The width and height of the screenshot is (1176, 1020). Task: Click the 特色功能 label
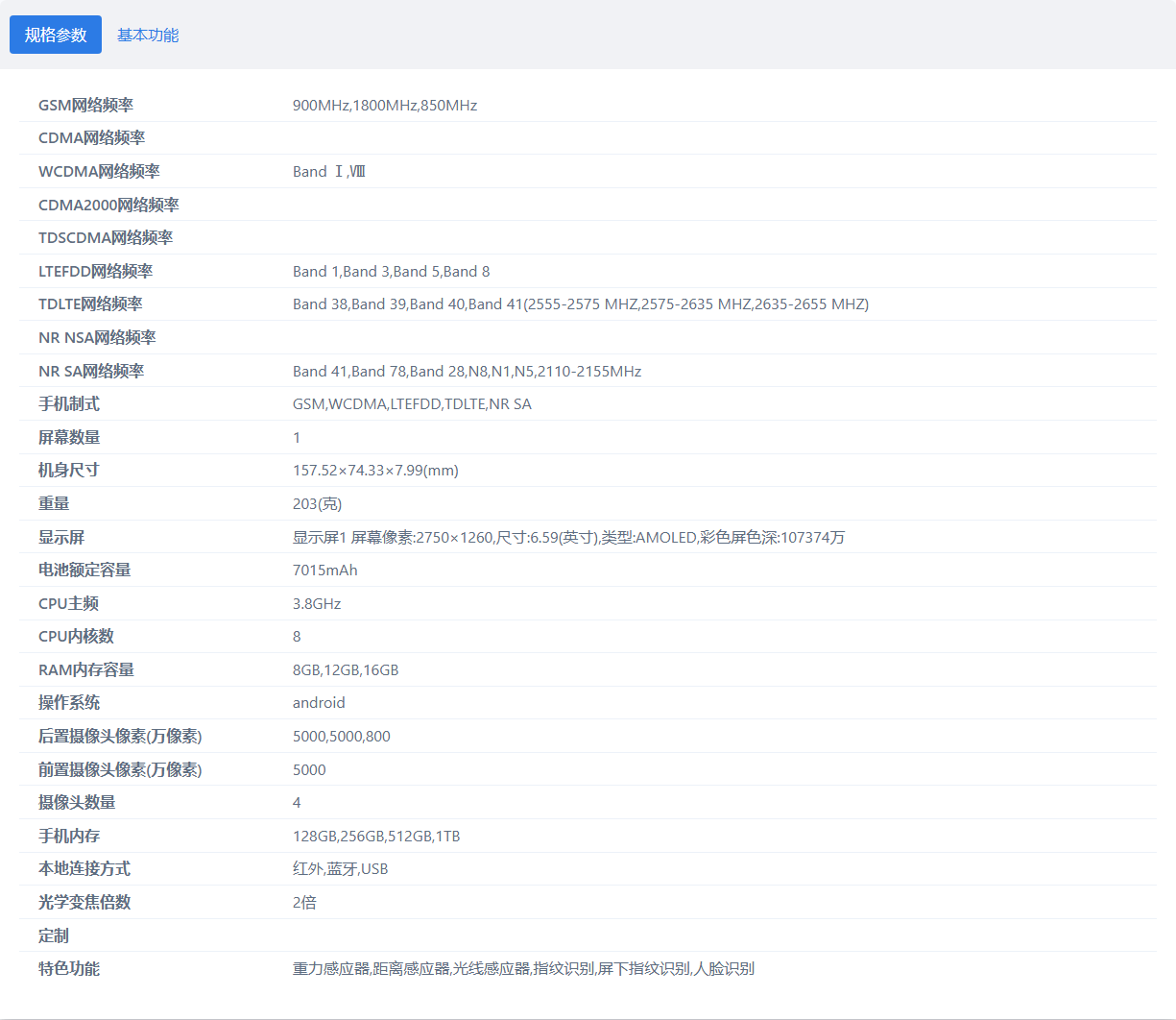[69, 968]
